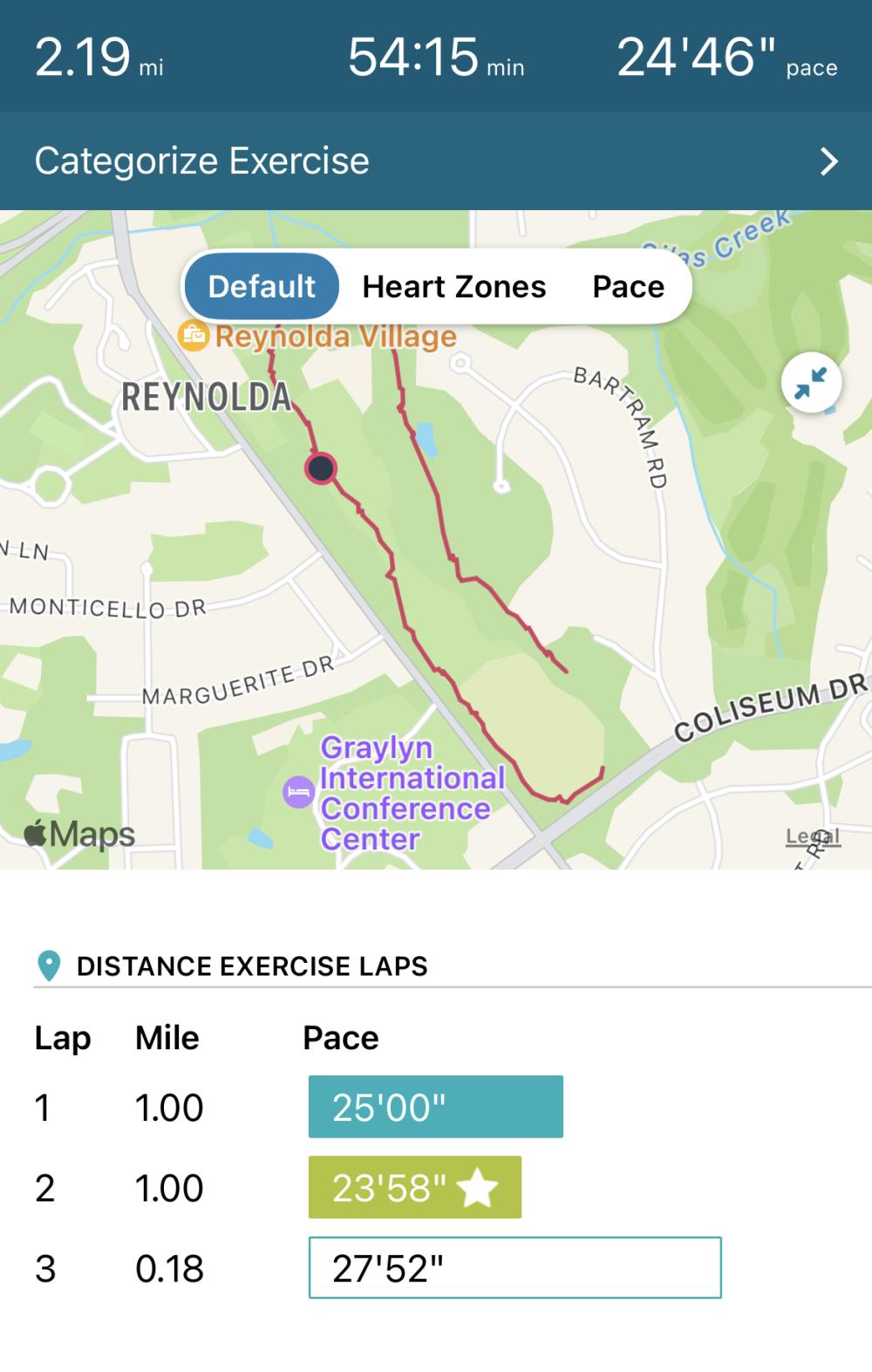The height and width of the screenshot is (1372, 872).
Task: Tap the Reynolda Village shopping bag icon
Action: (194, 335)
